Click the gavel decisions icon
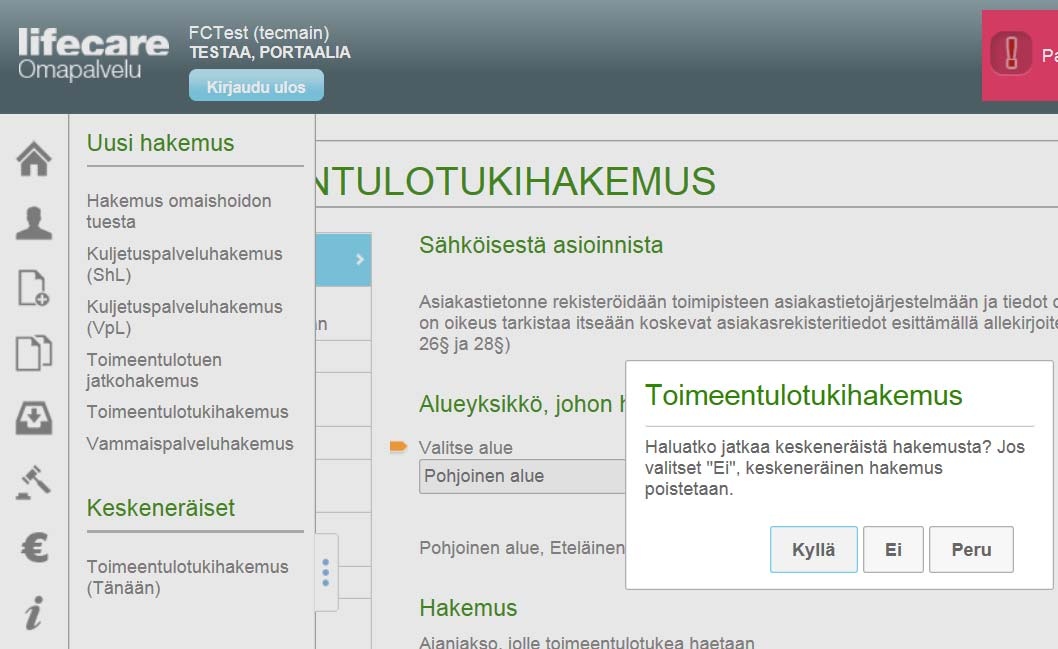This screenshot has height=649, width=1058. (x=34, y=482)
